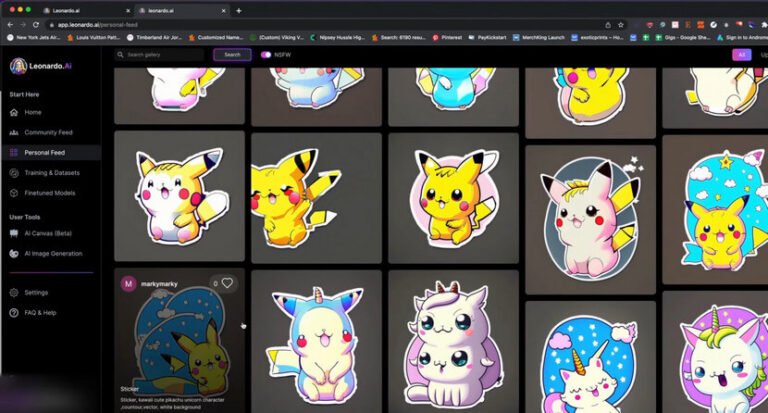Open the Nipsey Hussle bookmark
768x413 pixels.
337,37
